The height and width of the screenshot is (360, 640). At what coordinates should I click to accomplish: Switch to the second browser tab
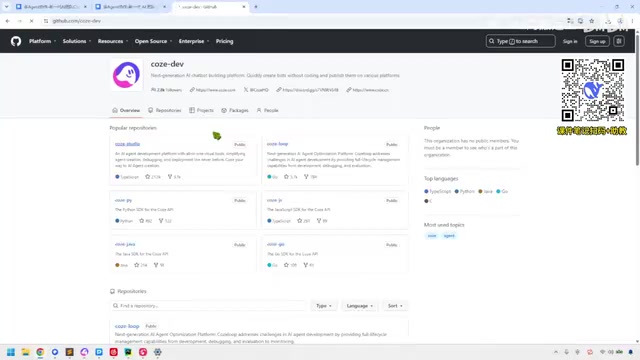130,7
